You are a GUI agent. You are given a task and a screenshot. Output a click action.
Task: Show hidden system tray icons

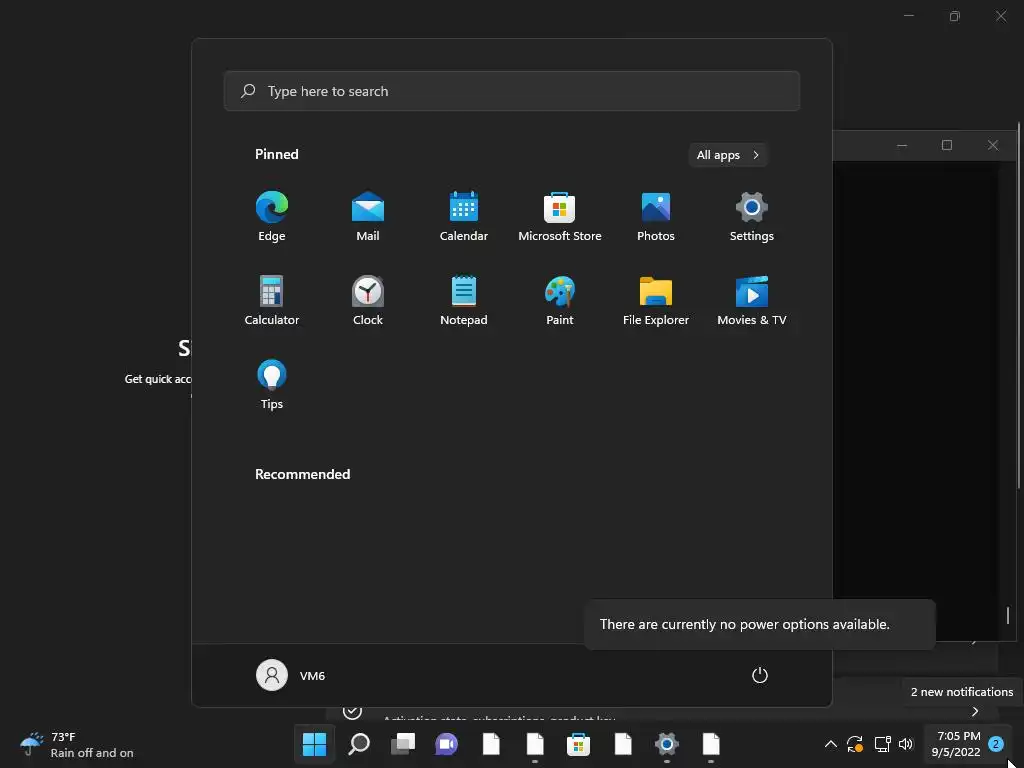coord(831,744)
